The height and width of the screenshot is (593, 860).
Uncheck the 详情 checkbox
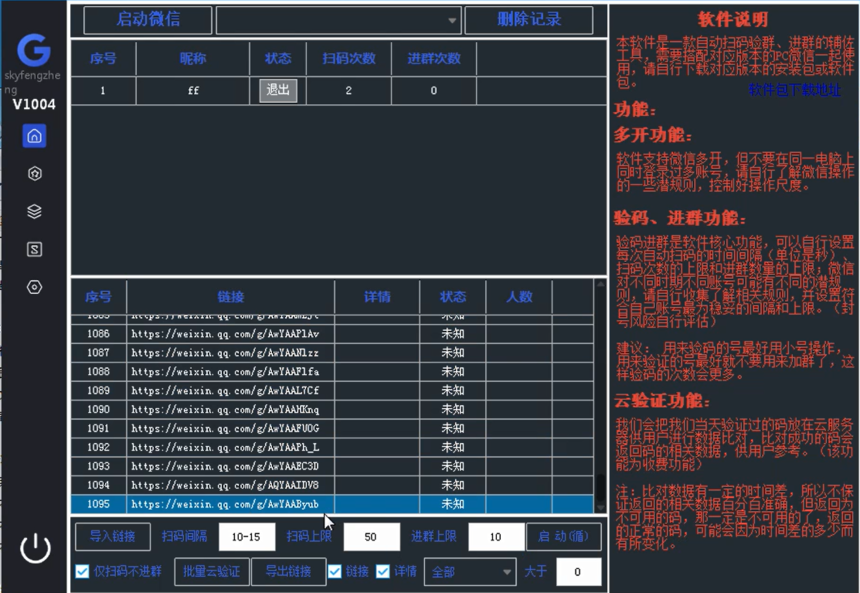coord(383,572)
